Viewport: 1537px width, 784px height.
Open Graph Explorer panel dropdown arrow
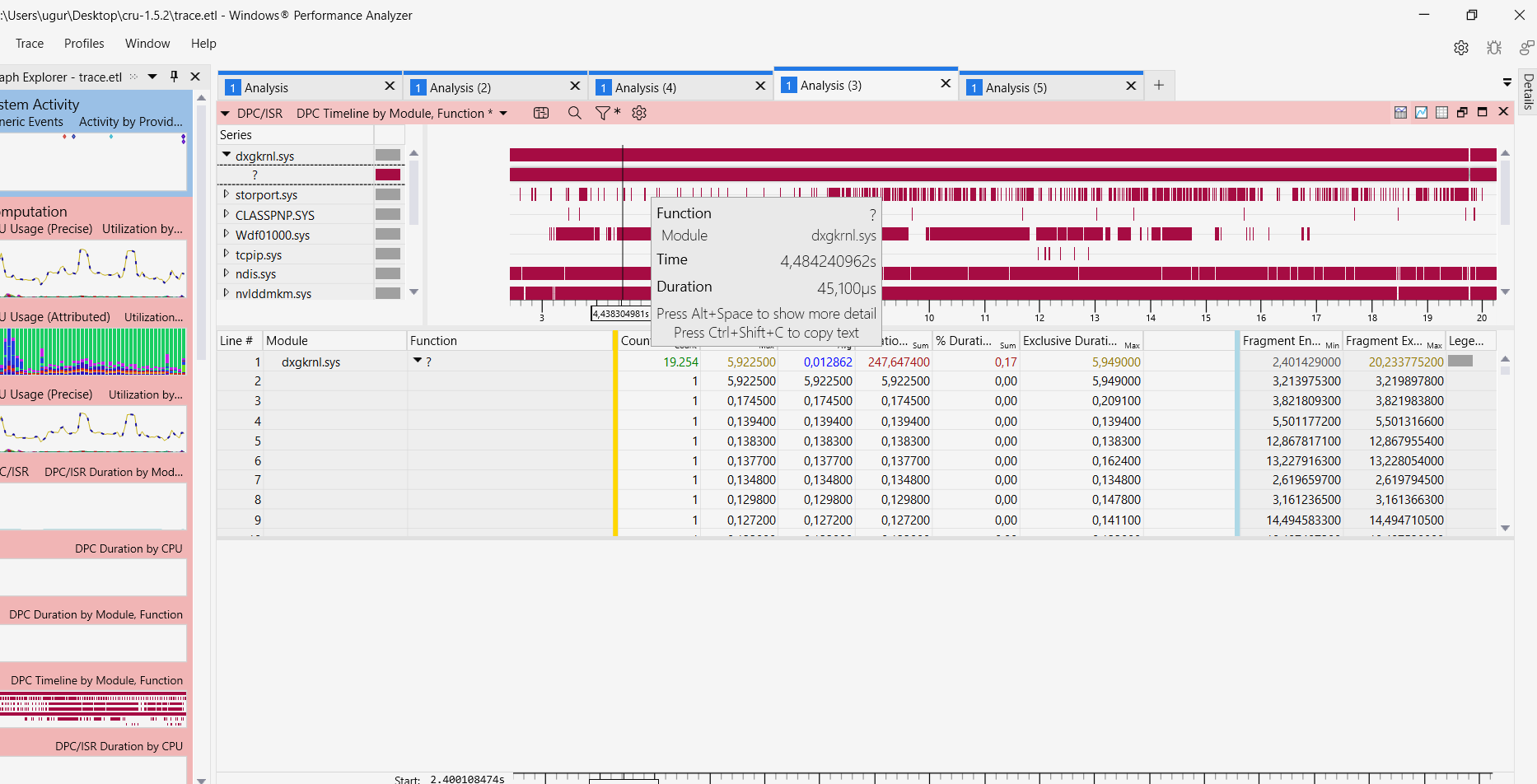coord(152,77)
